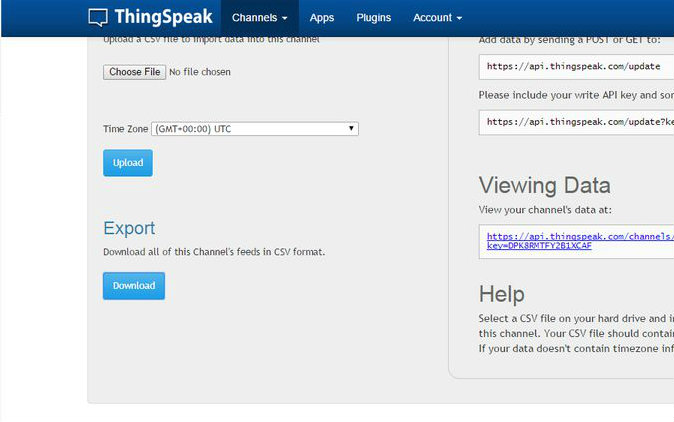Click the Viewing Data heading
674x422 pixels.
[x=544, y=185]
